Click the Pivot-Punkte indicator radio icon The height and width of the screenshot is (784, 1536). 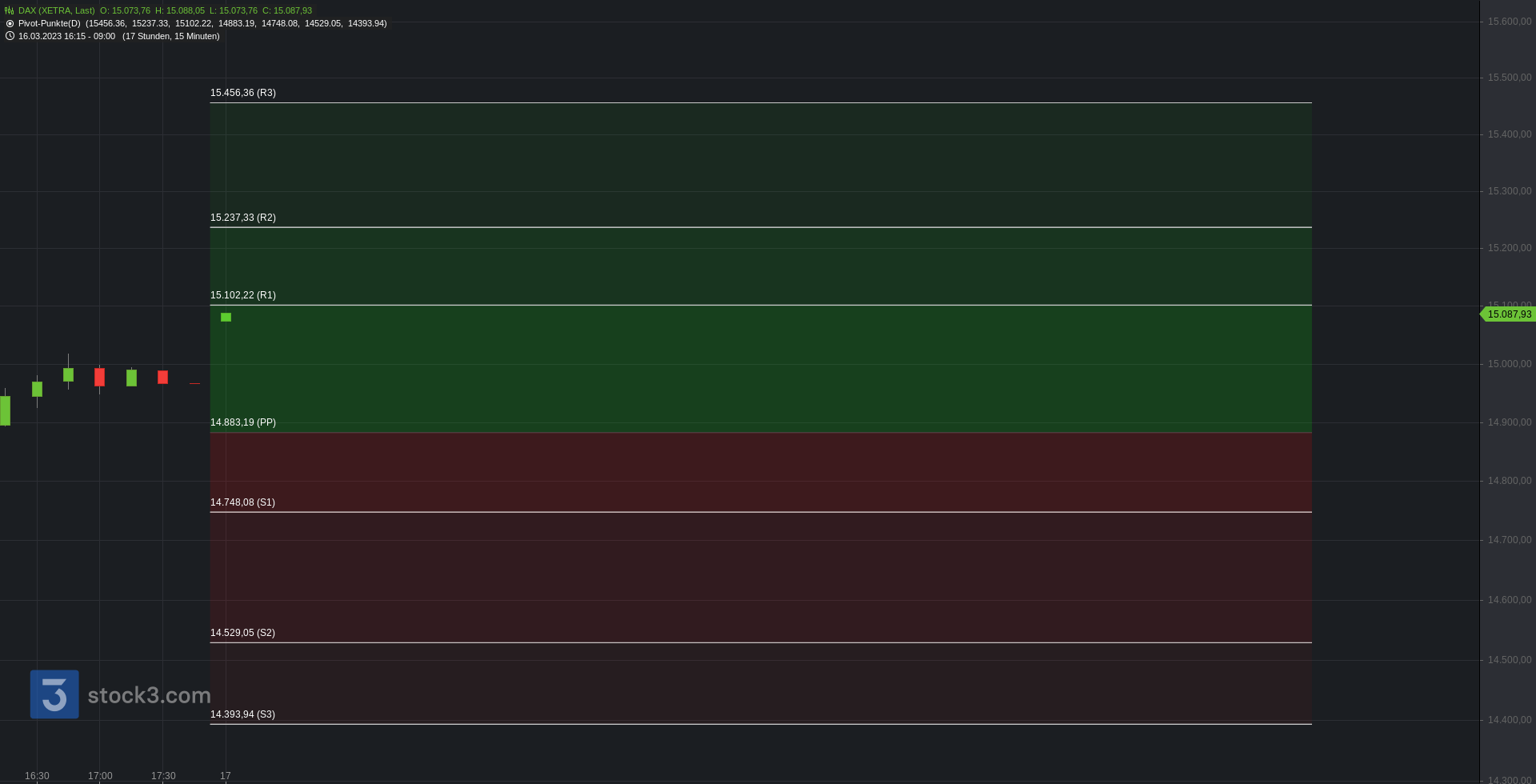(x=10, y=23)
